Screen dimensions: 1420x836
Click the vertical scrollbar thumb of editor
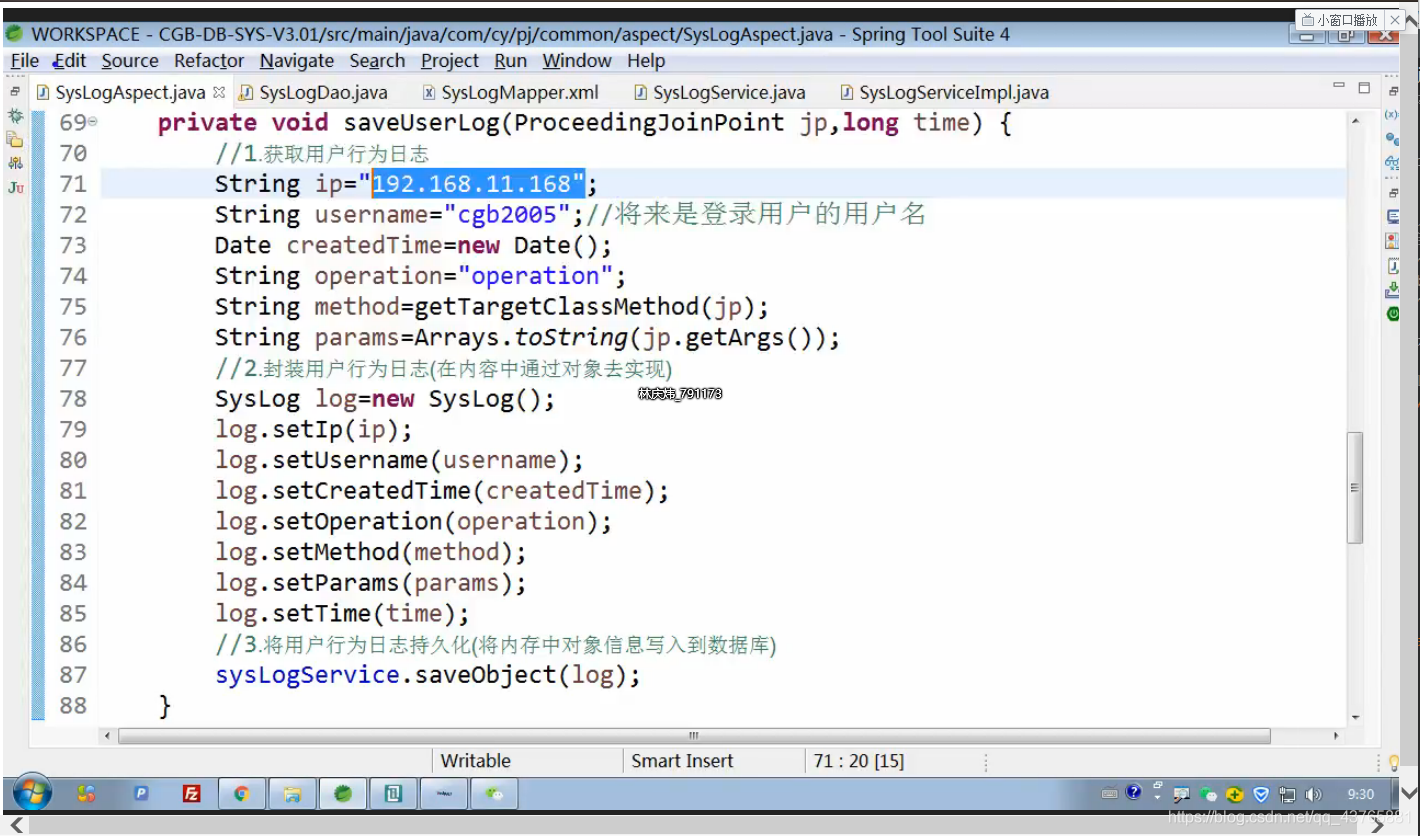[1355, 487]
